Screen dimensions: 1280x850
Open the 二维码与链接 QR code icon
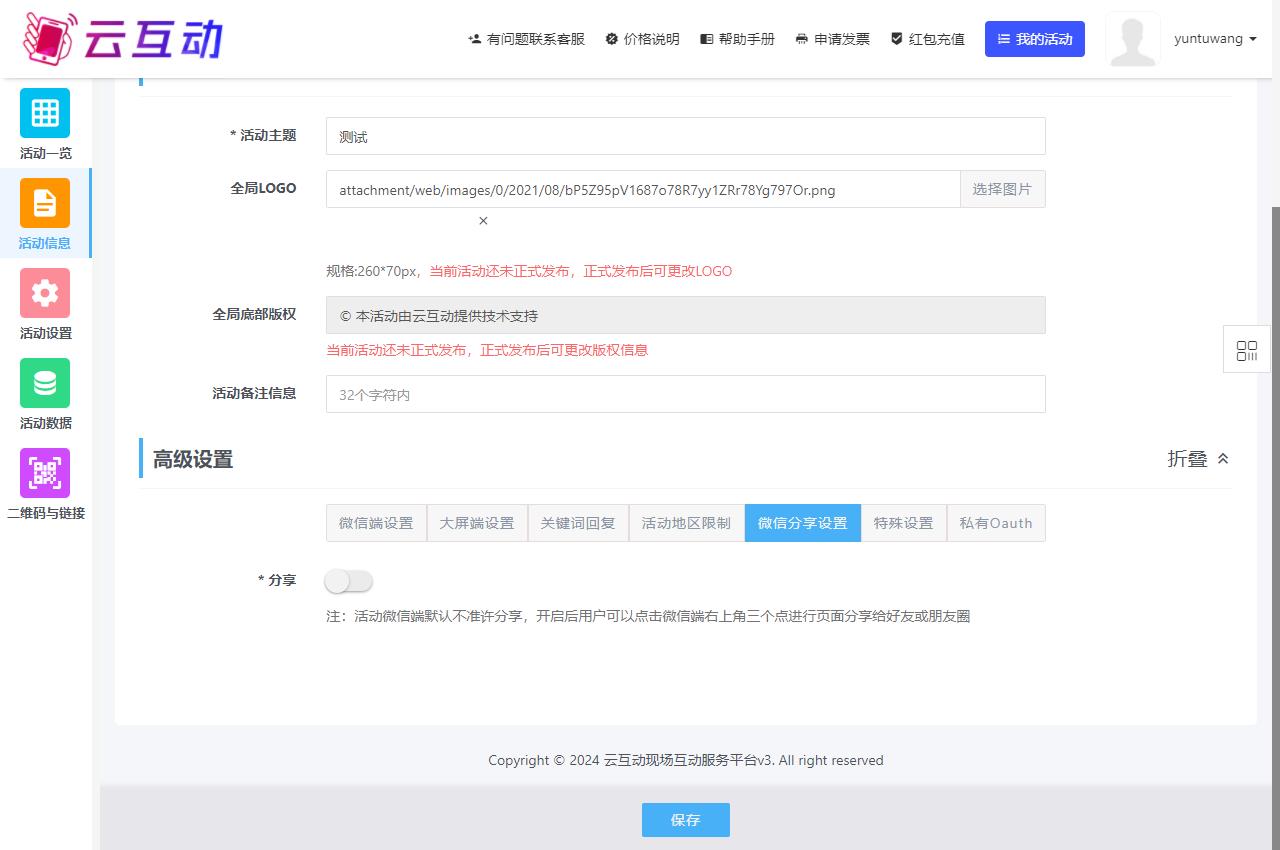pos(45,473)
